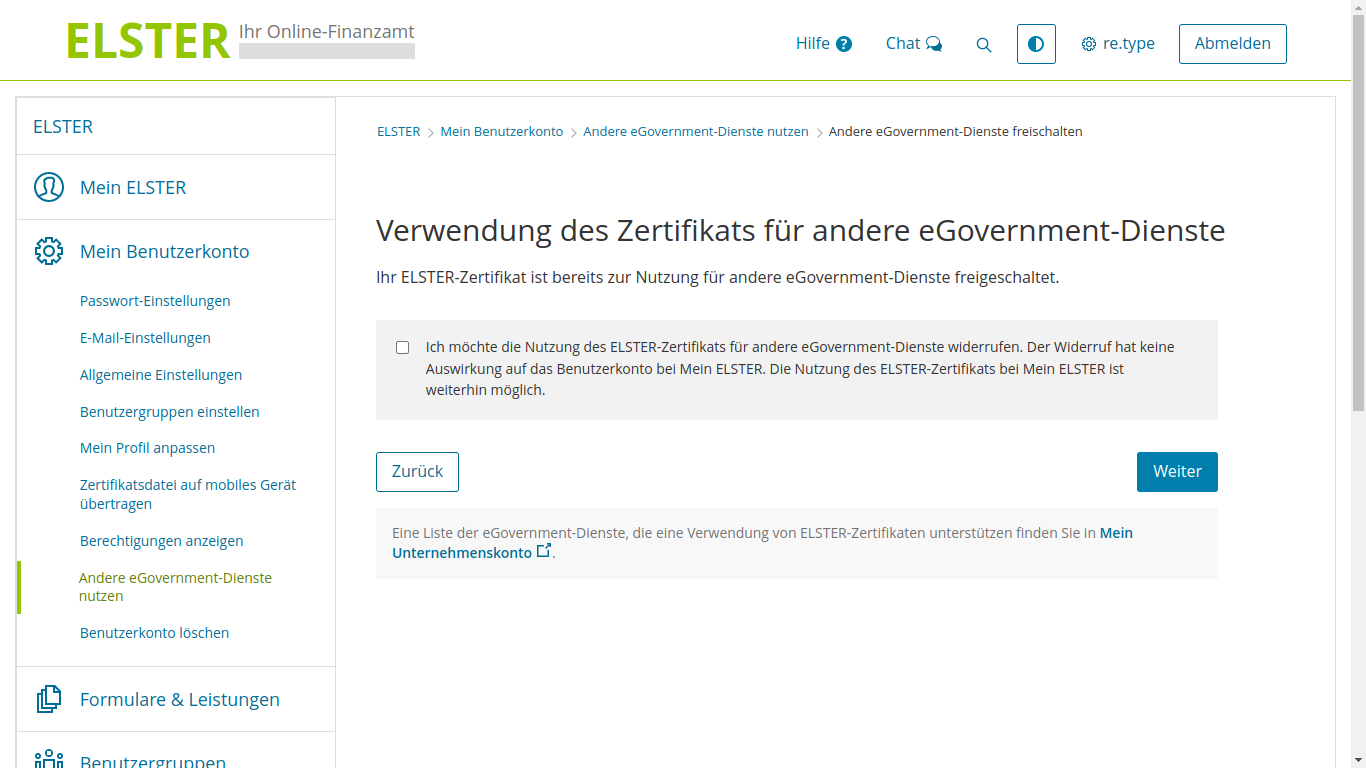Click the ELSTER logo
The image size is (1366, 768).
[148, 42]
